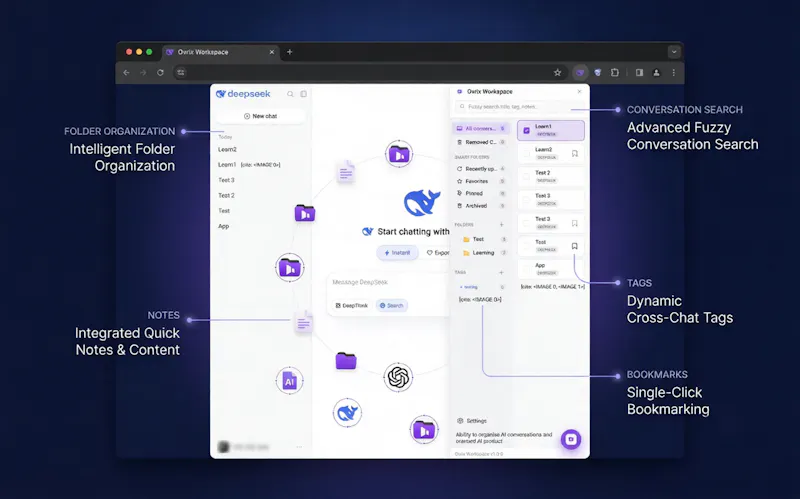Check the App conversation card checkbox

point(527,269)
